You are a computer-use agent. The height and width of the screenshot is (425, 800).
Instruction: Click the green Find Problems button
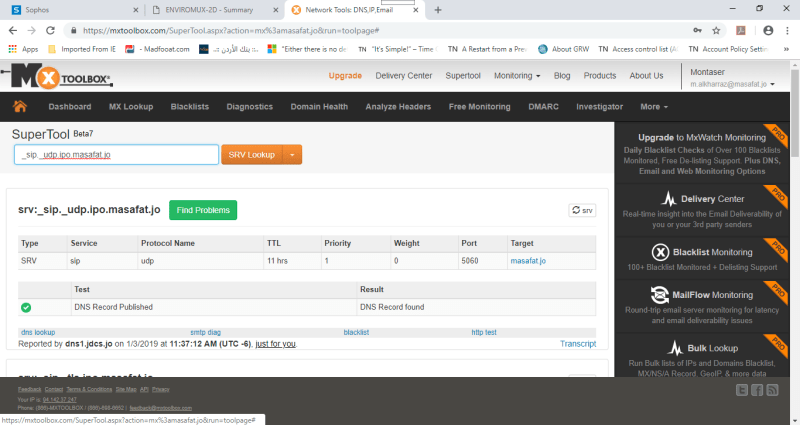tap(203, 210)
